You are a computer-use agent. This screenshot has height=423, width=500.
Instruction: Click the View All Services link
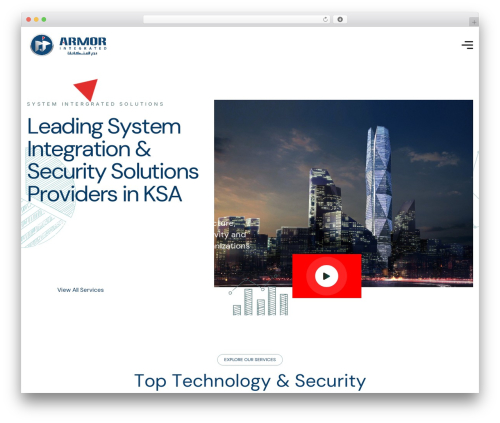80,290
